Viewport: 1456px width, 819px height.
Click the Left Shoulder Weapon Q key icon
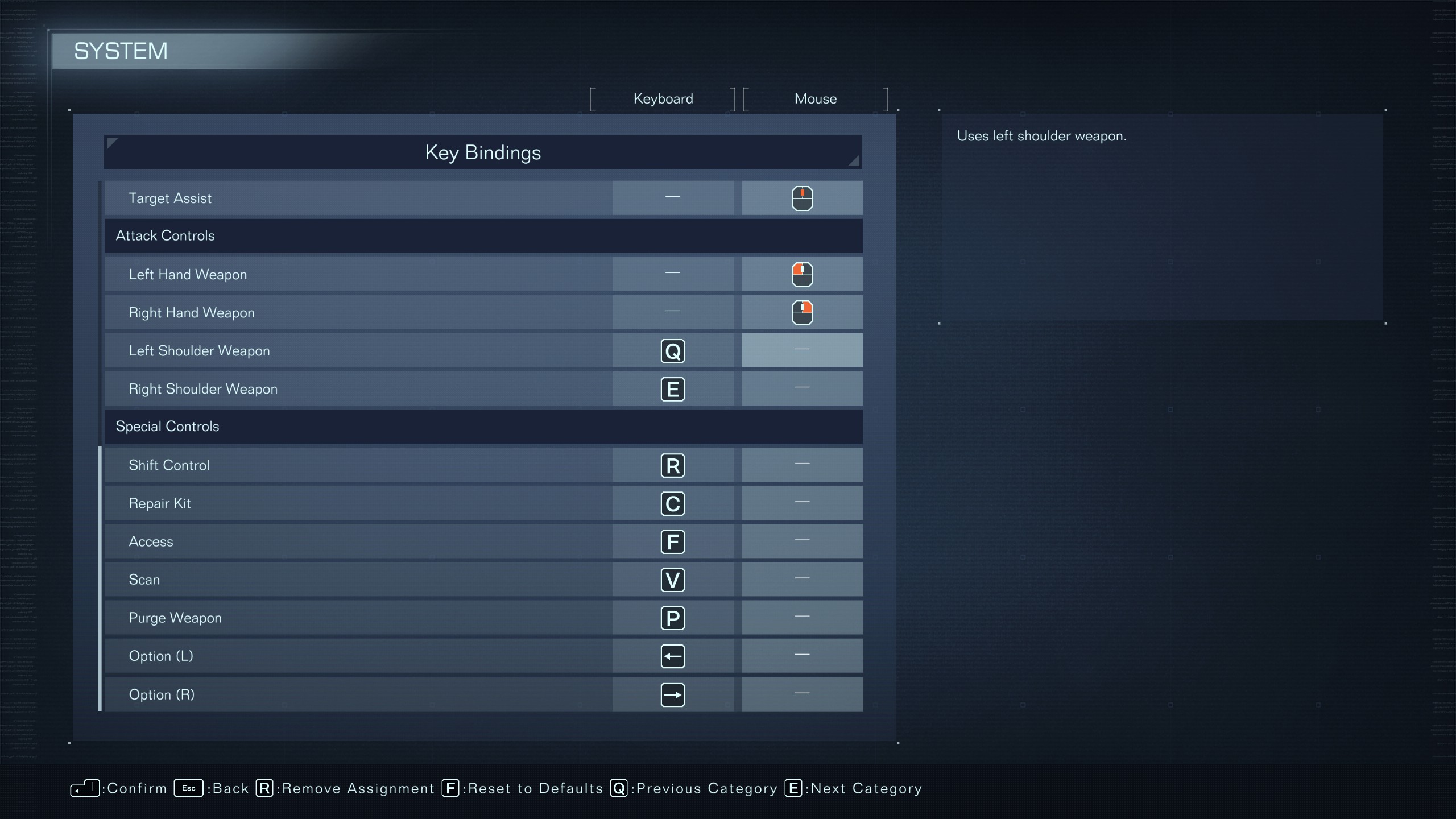coord(672,351)
